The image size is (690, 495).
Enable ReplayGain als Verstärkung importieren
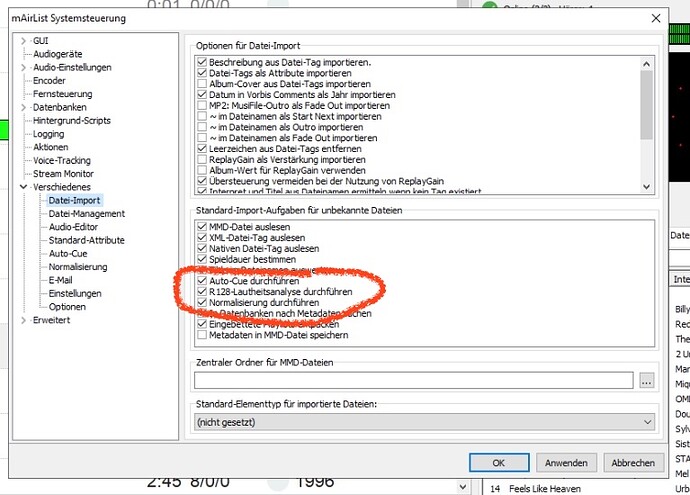tap(202, 159)
